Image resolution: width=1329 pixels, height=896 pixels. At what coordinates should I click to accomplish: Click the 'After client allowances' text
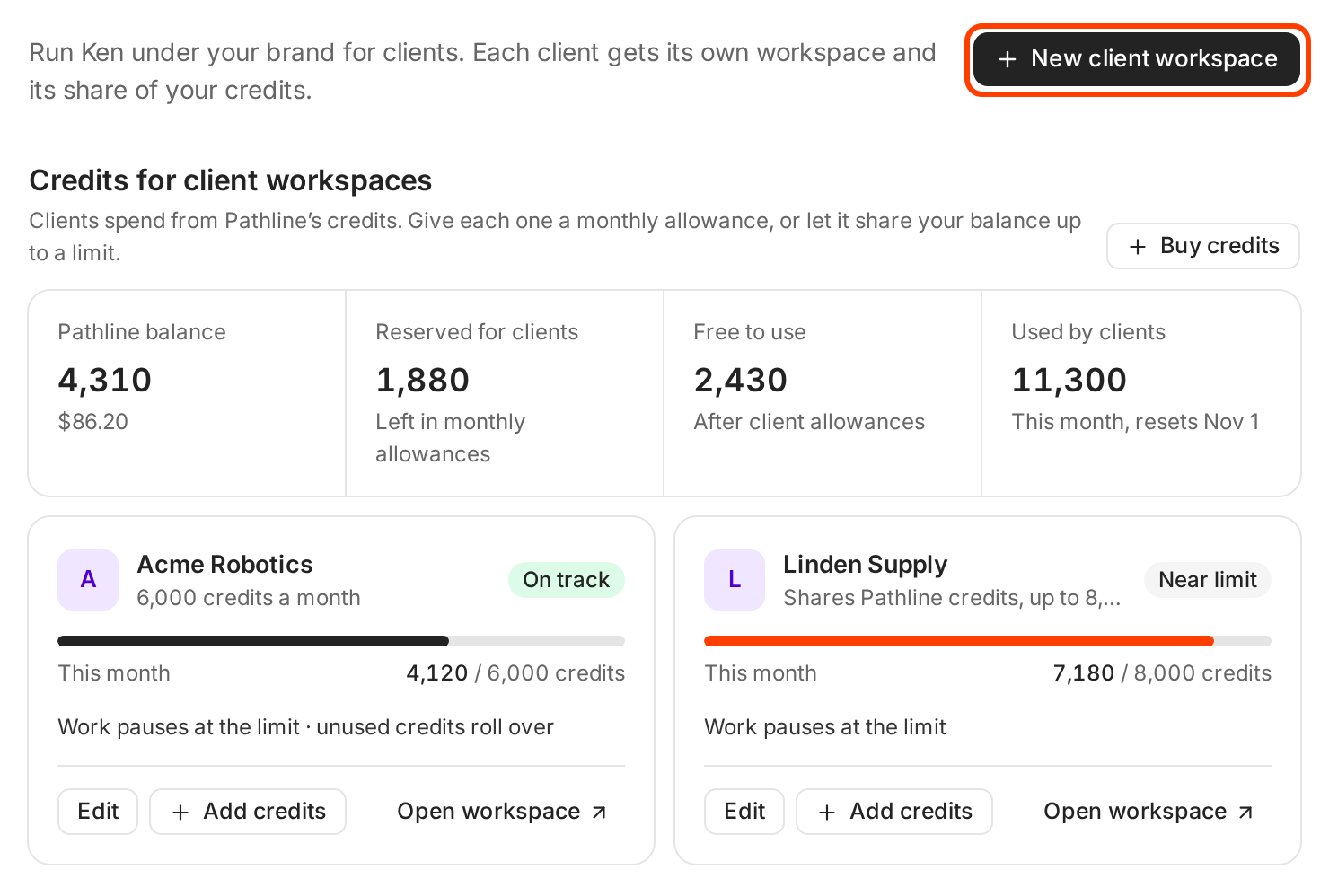[x=809, y=422]
